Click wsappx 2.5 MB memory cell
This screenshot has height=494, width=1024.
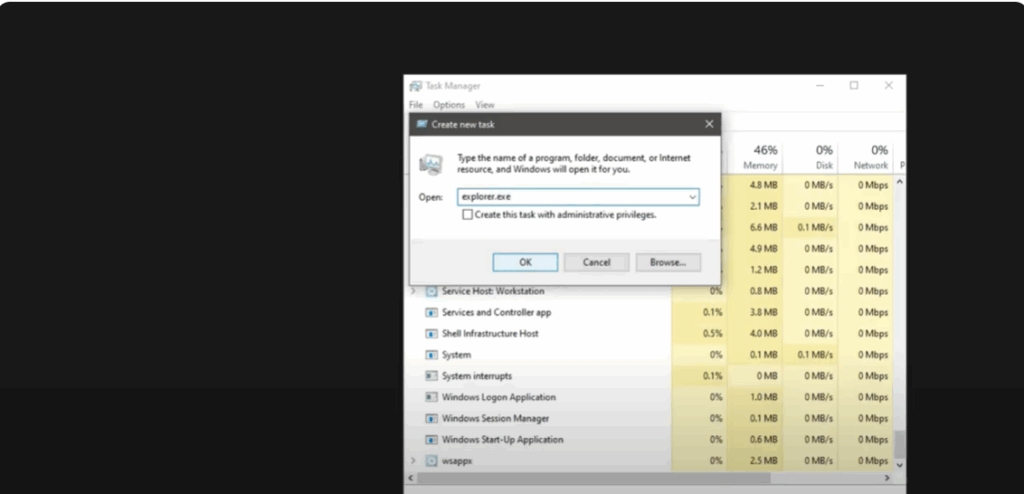pos(754,461)
